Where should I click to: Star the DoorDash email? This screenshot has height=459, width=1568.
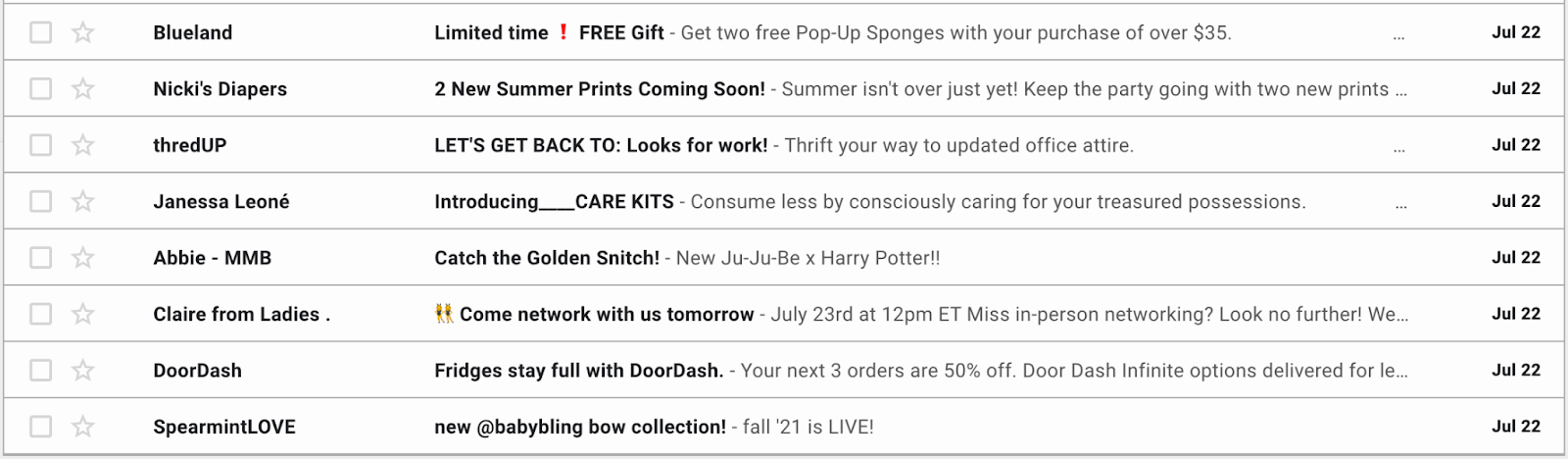point(83,370)
